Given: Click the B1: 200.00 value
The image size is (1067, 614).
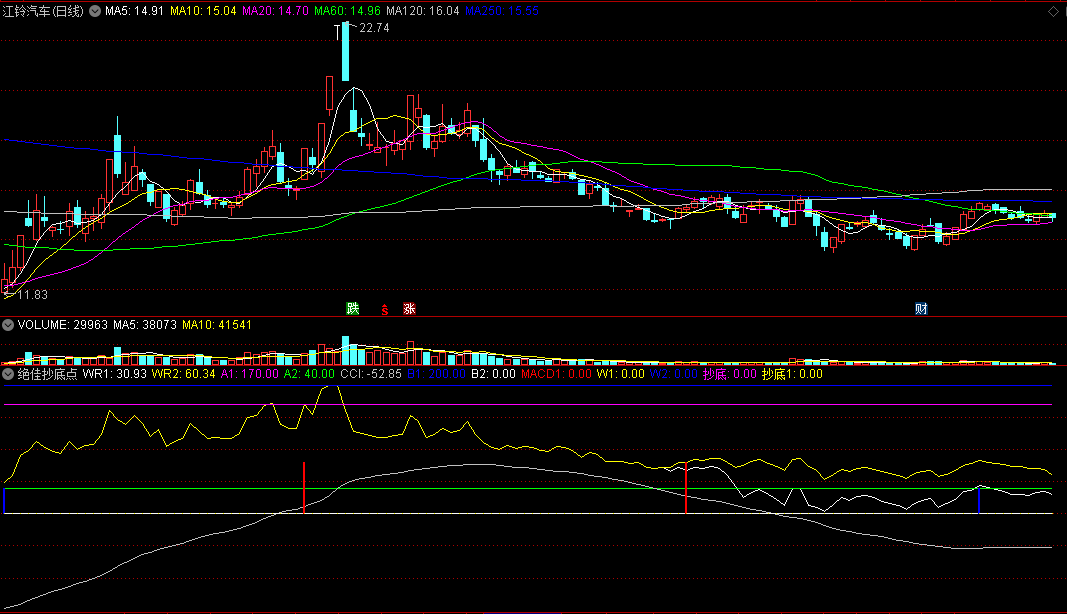Looking at the screenshot, I should 436,374.
